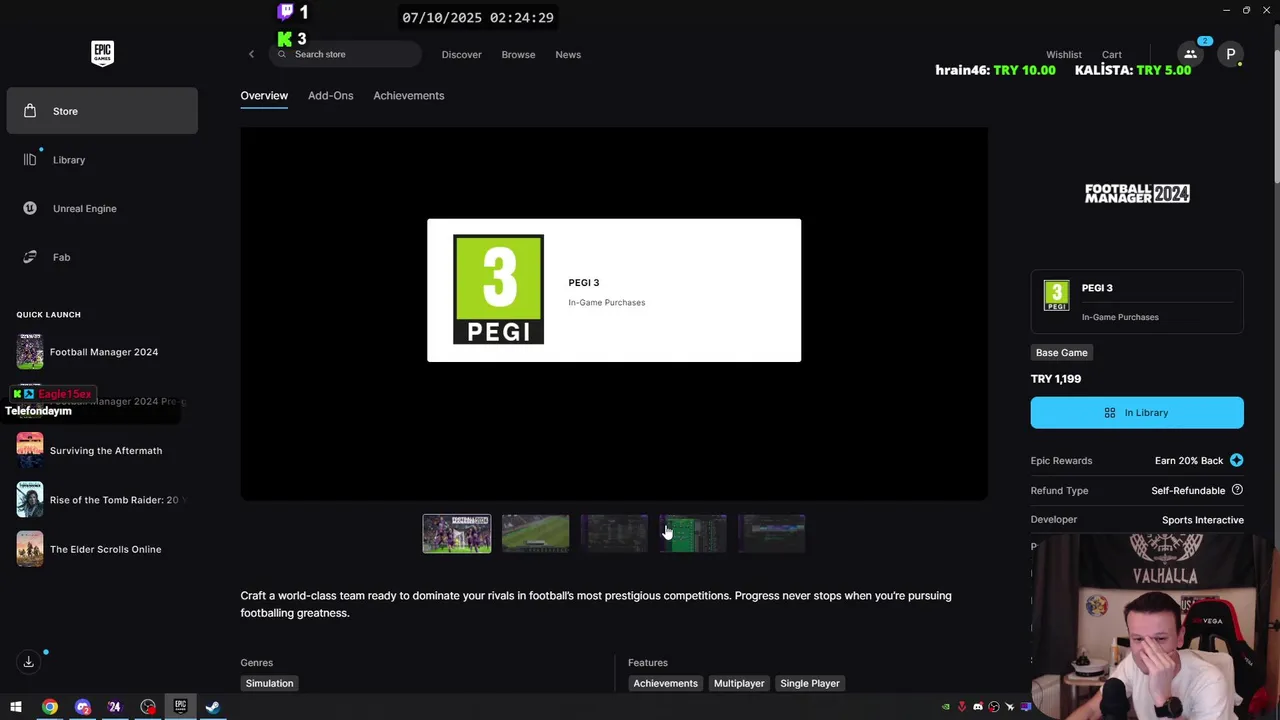Open the Cart

(x=1112, y=55)
